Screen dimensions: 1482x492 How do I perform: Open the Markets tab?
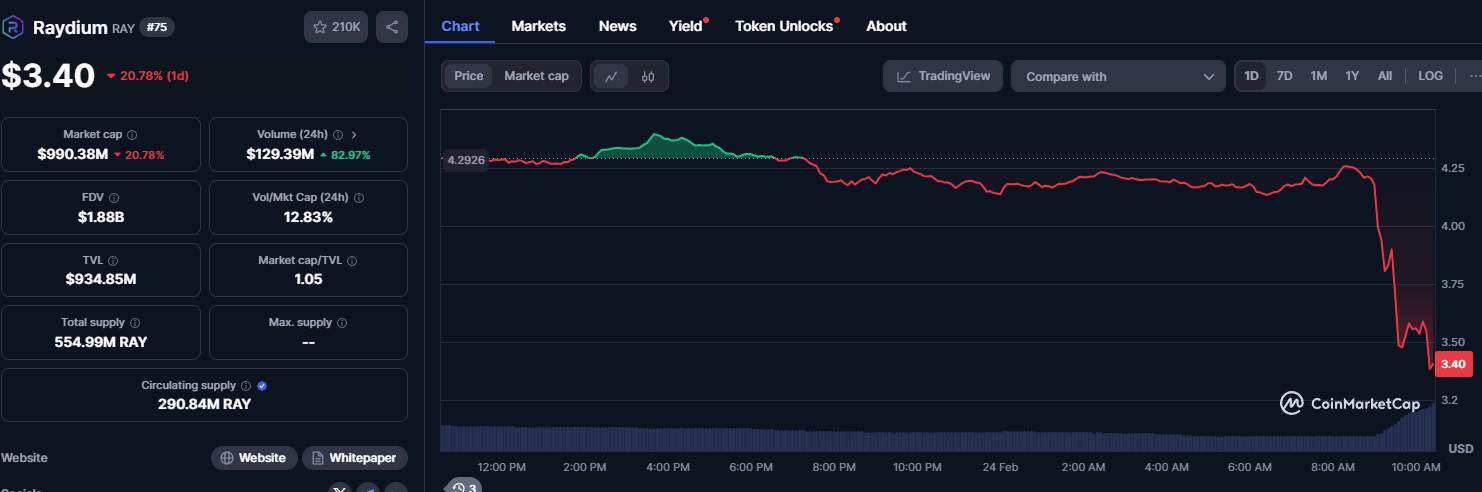(x=538, y=26)
